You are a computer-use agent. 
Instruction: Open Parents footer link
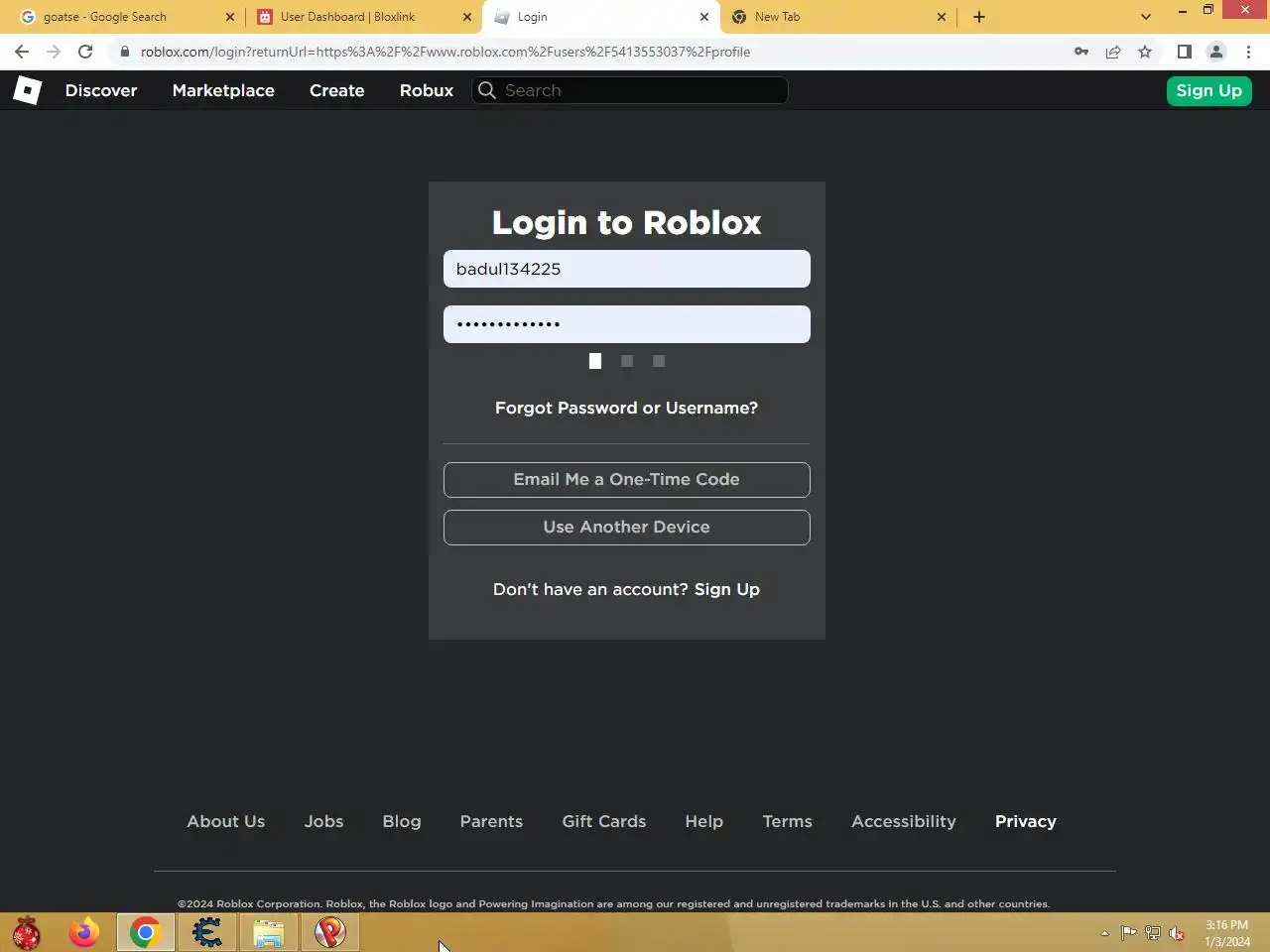click(491, 821)
